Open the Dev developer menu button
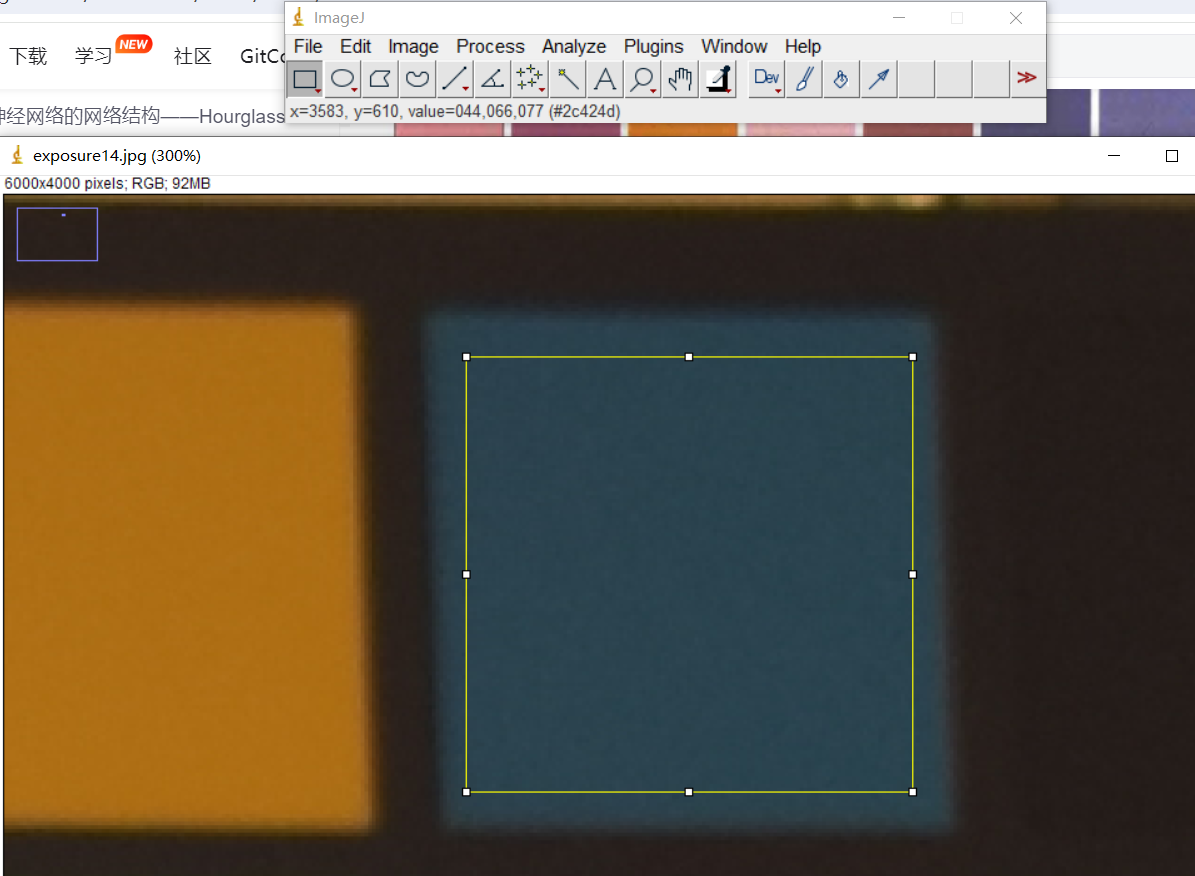Screen dimensions: 1195x876 tap(767, 79)
